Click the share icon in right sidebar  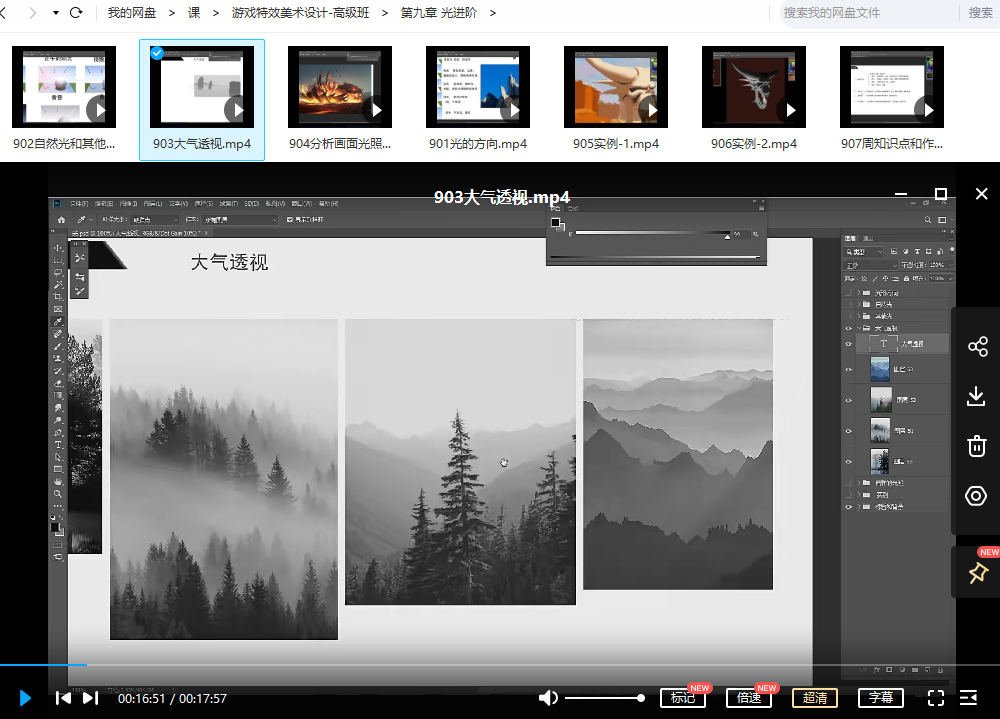coord(977,346)
